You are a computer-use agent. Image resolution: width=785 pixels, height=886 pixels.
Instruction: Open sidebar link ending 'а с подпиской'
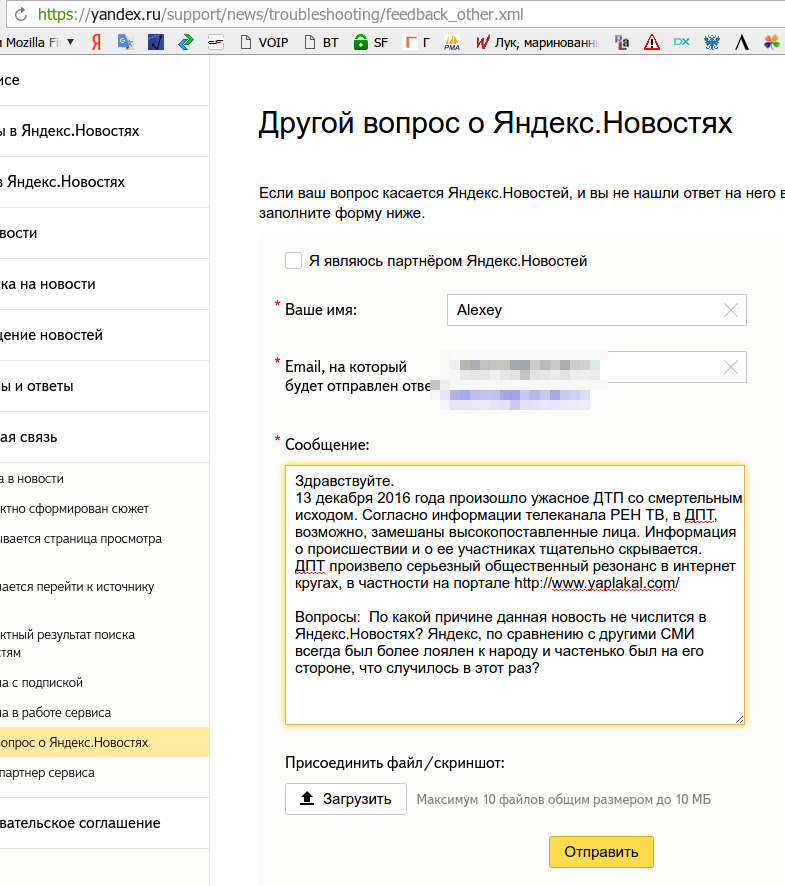(41, 683)
